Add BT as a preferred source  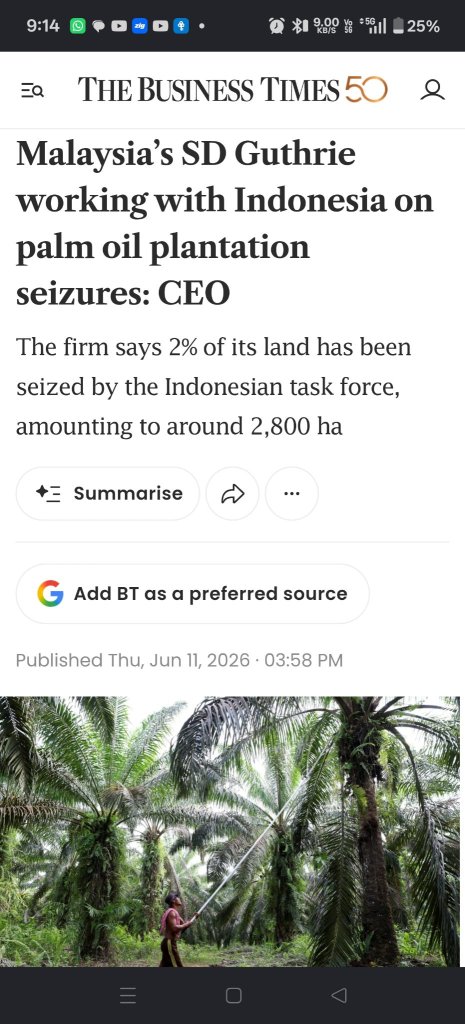(193, 594)
